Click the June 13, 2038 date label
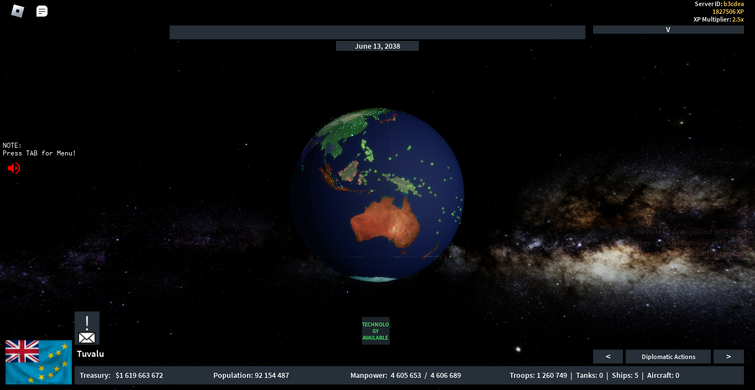Screen dimensions: 755x390 [x=378, y=46]
